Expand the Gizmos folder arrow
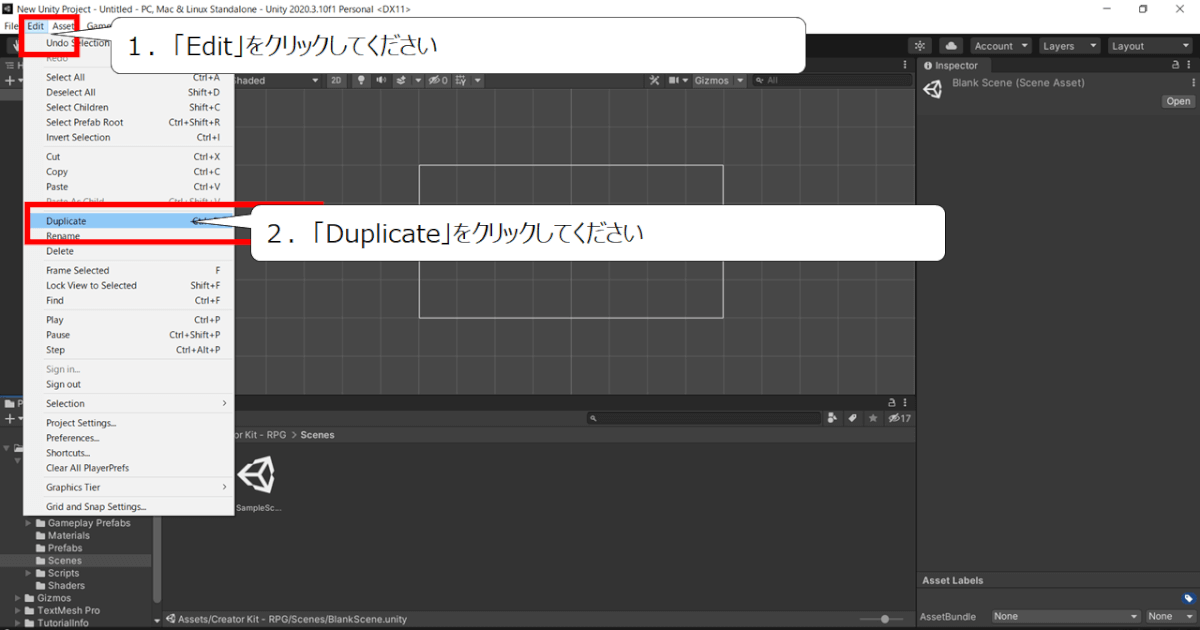Image resolution: width=1200 pixels, height=630 pixels. point(17,598)
